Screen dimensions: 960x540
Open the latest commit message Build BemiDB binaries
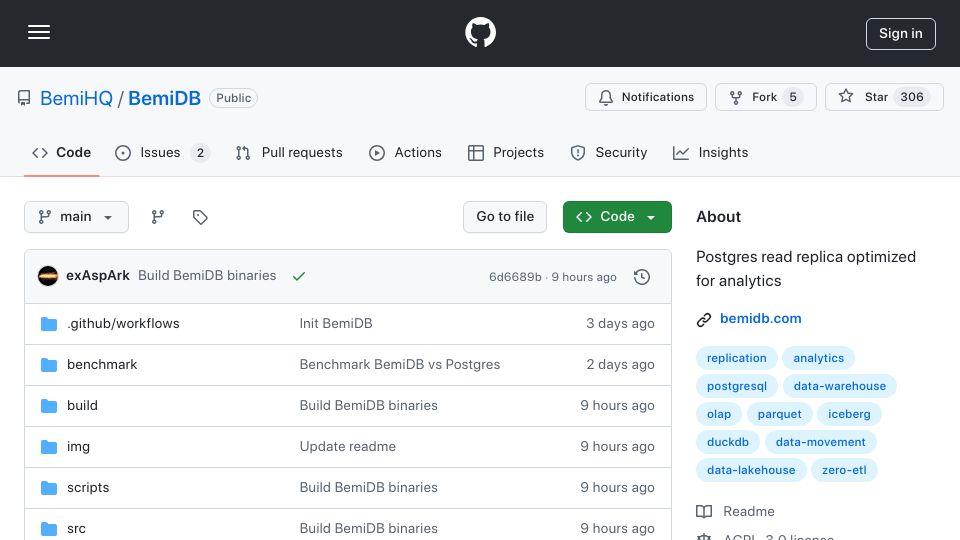tap(207, 276)
